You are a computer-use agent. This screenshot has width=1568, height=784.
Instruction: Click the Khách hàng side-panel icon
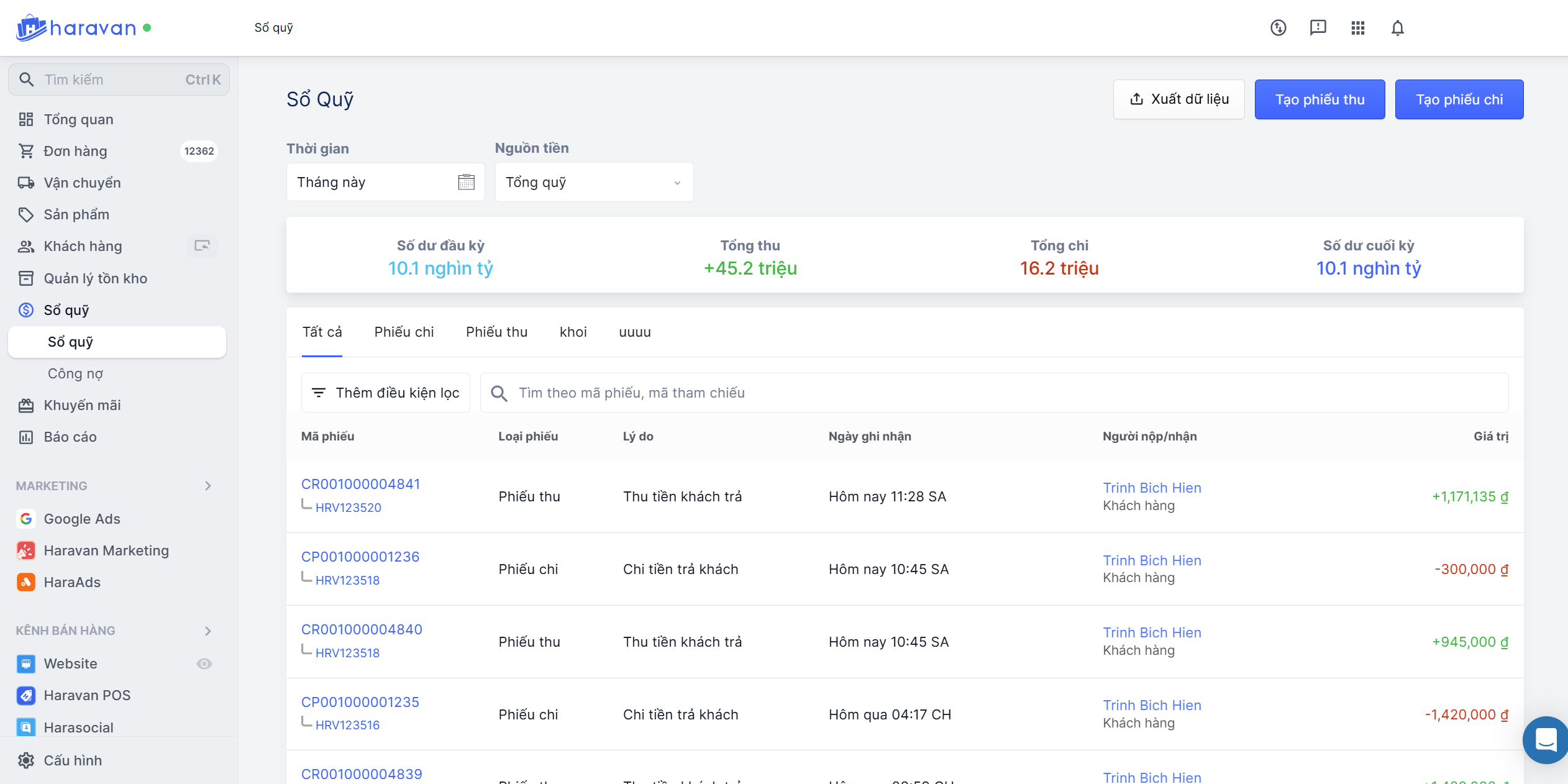tap(202, 246)
